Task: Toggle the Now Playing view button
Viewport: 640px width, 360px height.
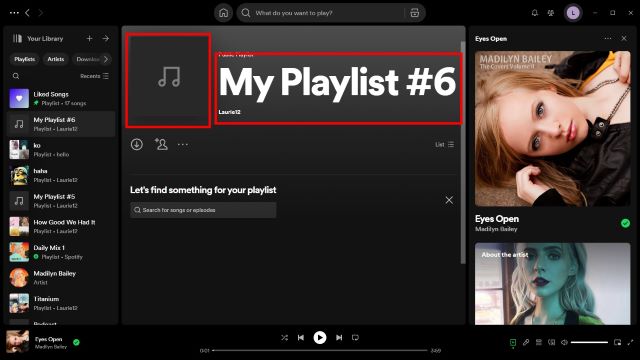Action: click(513, 342)
